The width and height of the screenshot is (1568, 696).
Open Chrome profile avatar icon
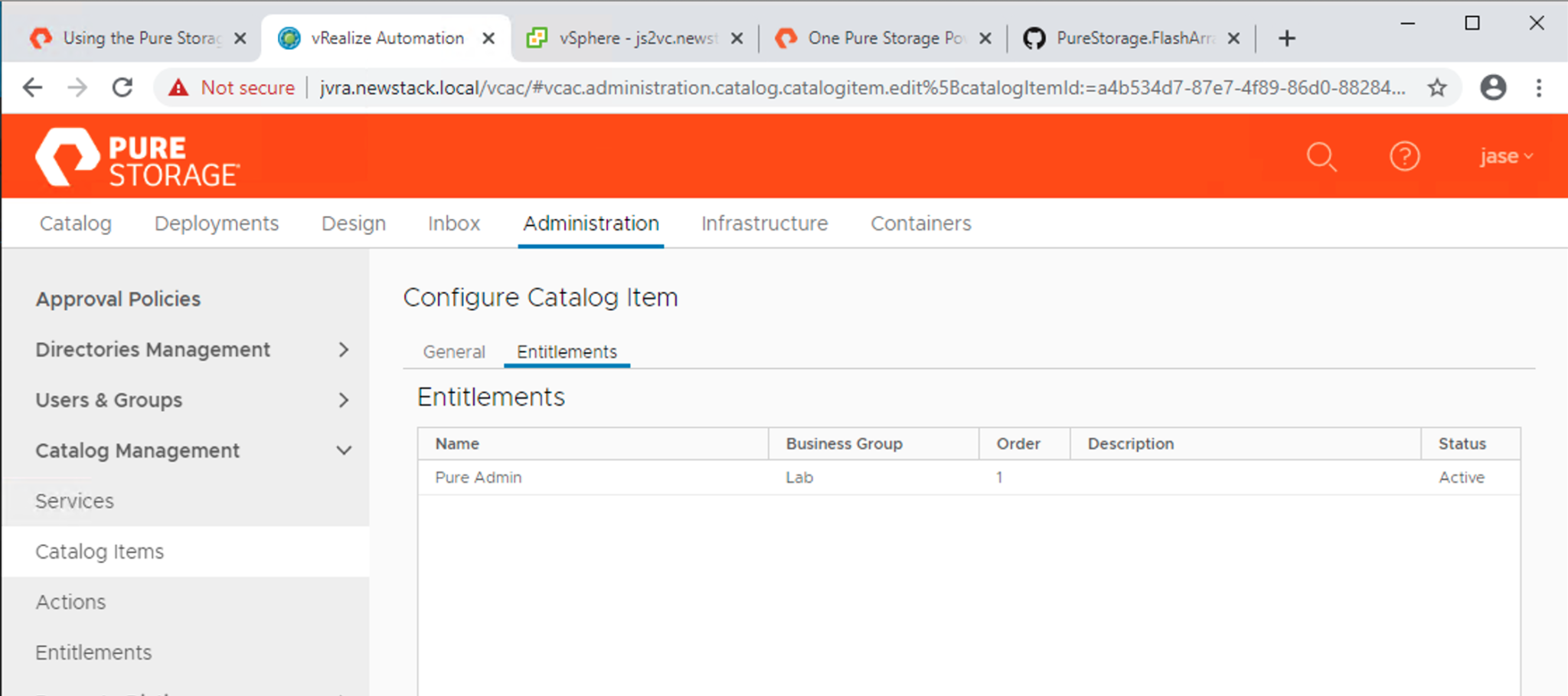pos(1492,88)
